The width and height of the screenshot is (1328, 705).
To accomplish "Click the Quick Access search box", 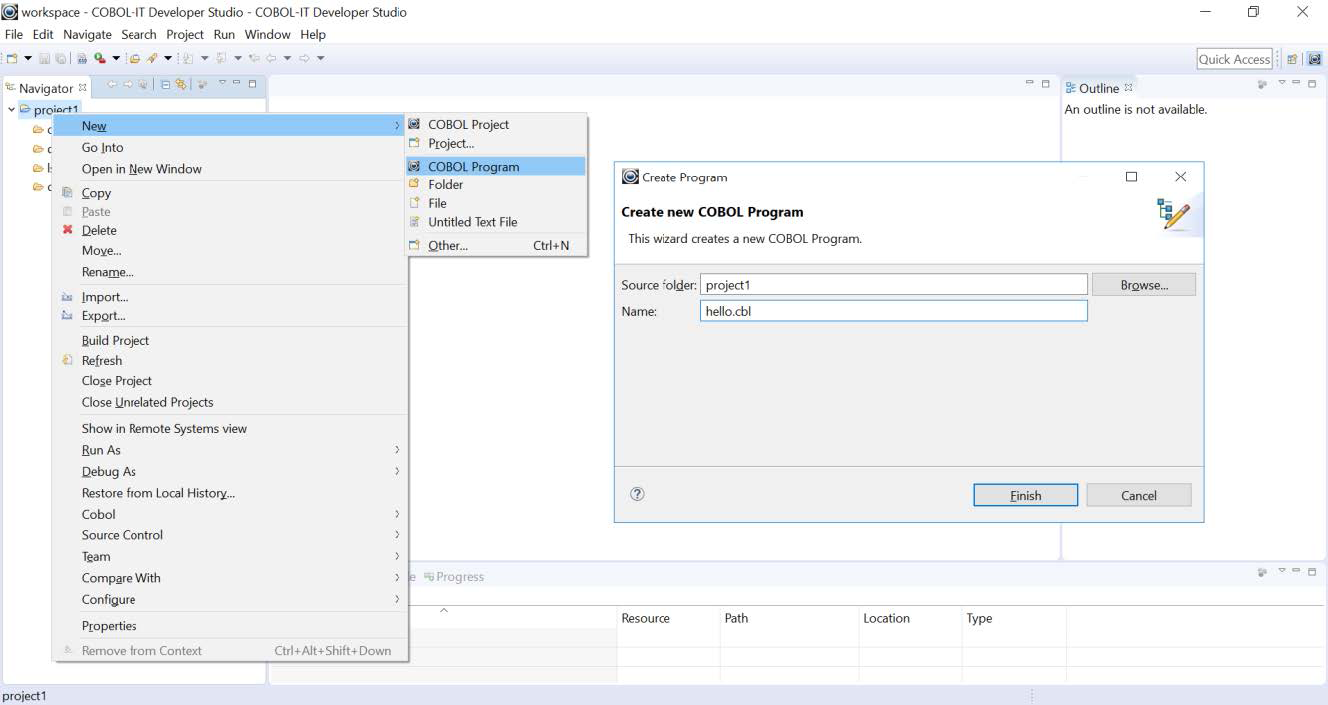I will point(1234,59).
